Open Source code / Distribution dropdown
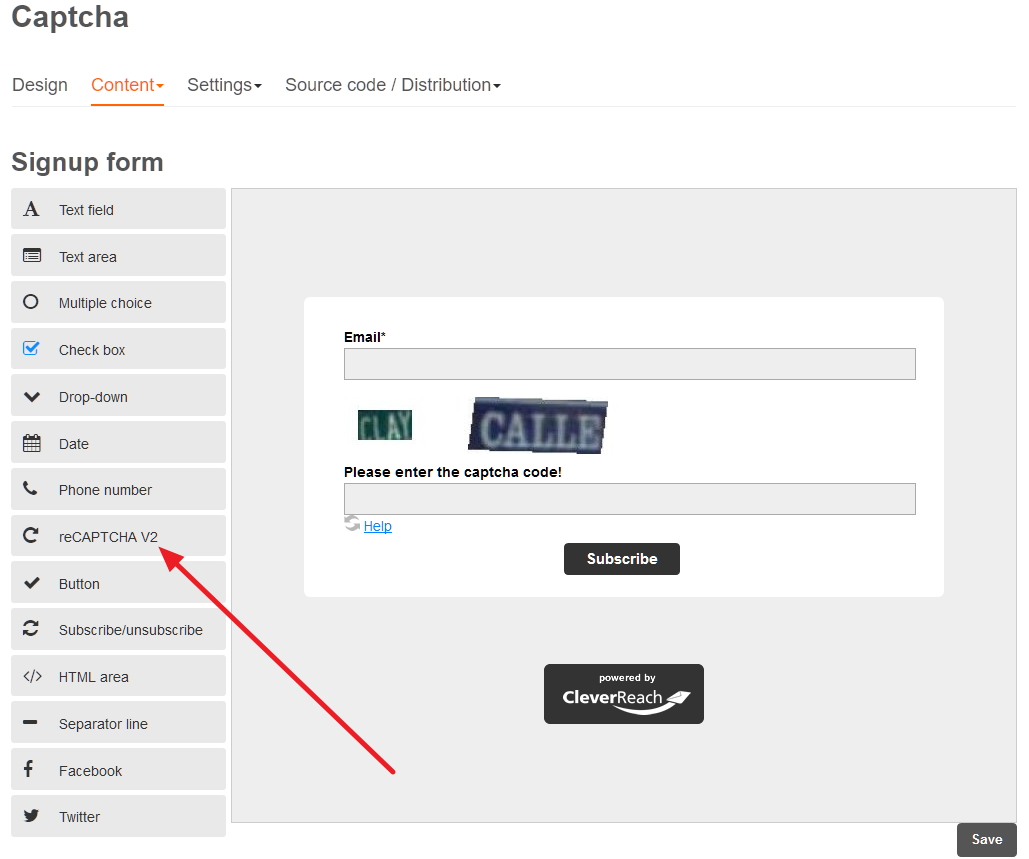This screenshot has width=1029, height=859. tap(392, 85)
